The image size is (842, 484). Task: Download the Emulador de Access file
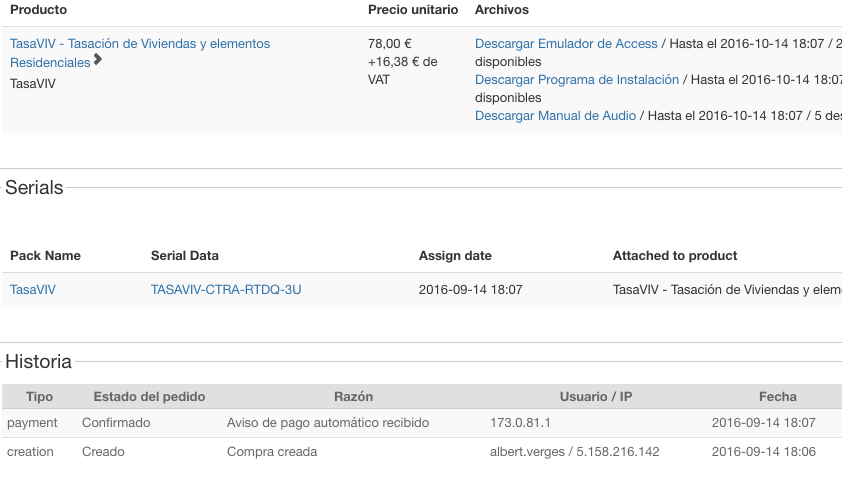click(x=566, y=44)
